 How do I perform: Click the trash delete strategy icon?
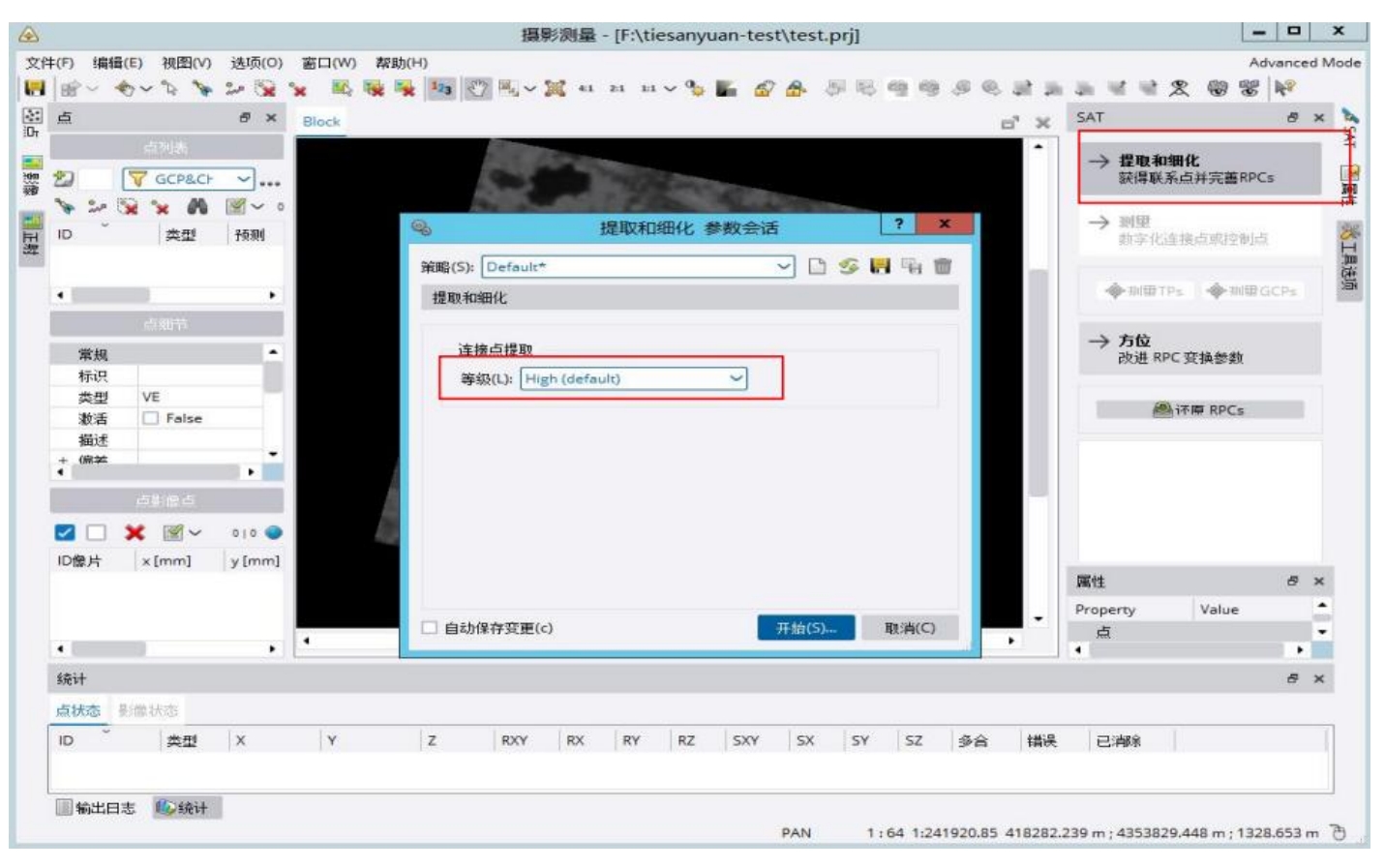coord(943,266)
